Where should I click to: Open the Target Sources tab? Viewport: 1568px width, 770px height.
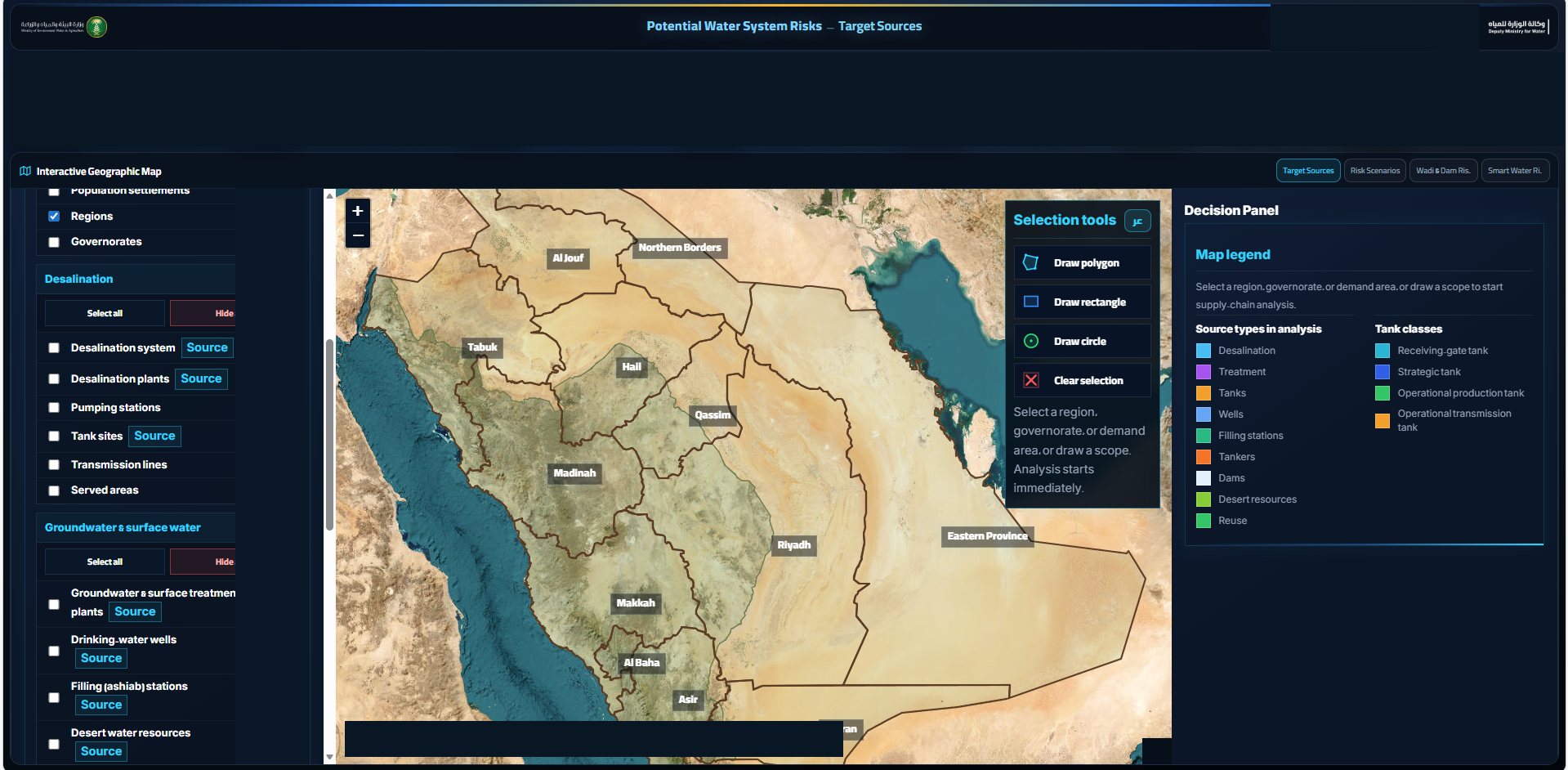[1308, 171]
